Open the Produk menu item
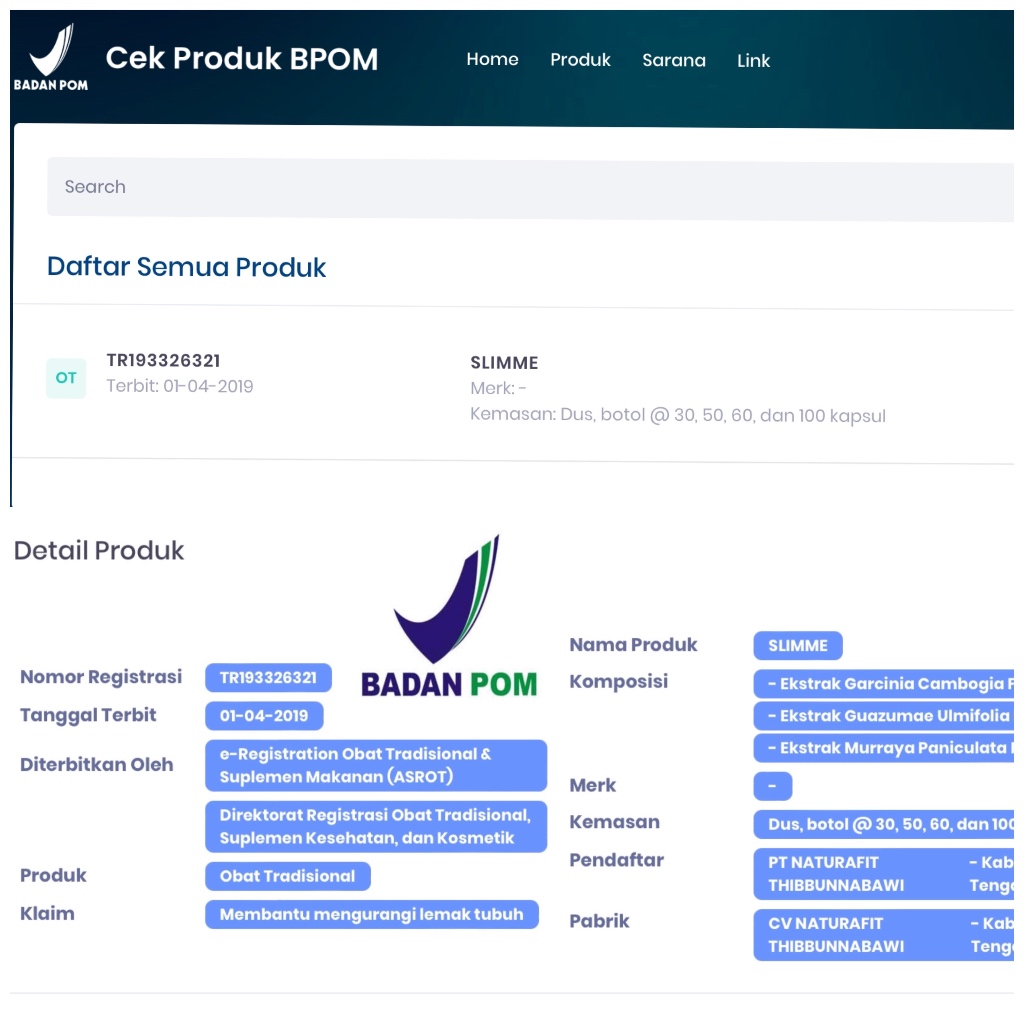Image resolution: width=1024 pixels, height=1024 pixels. click(580, 60)
